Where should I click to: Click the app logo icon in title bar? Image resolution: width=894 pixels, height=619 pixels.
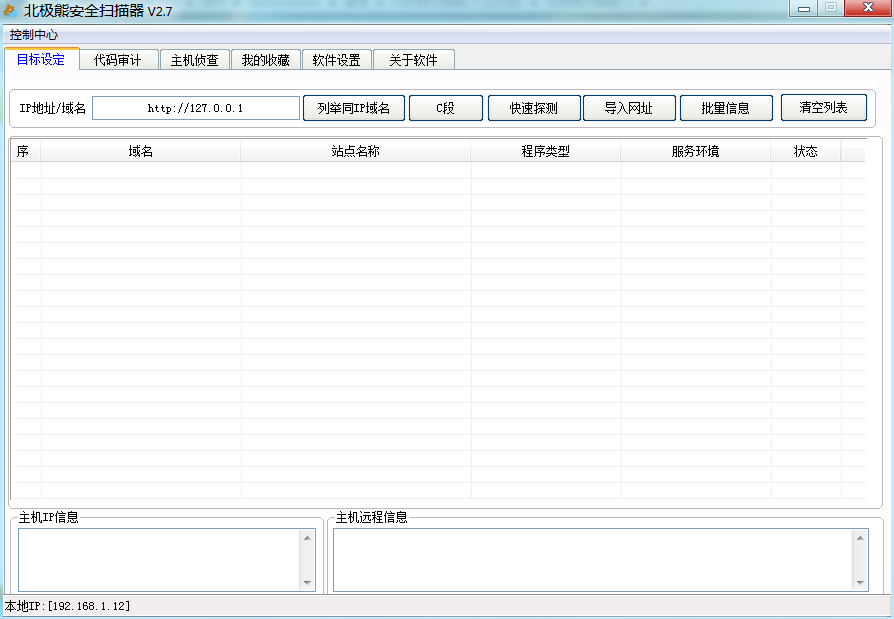click(x=10, y=10)
